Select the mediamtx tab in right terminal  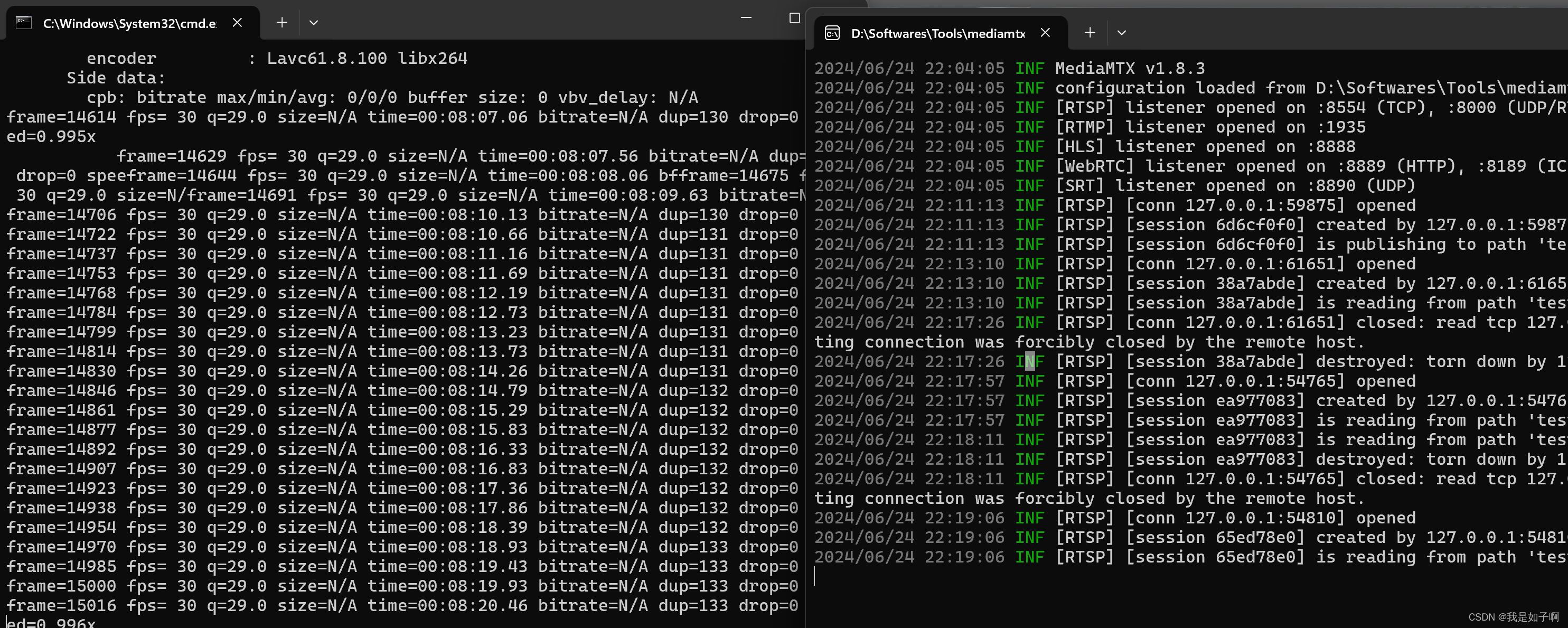pyautogui.click(x=941, y=33)
